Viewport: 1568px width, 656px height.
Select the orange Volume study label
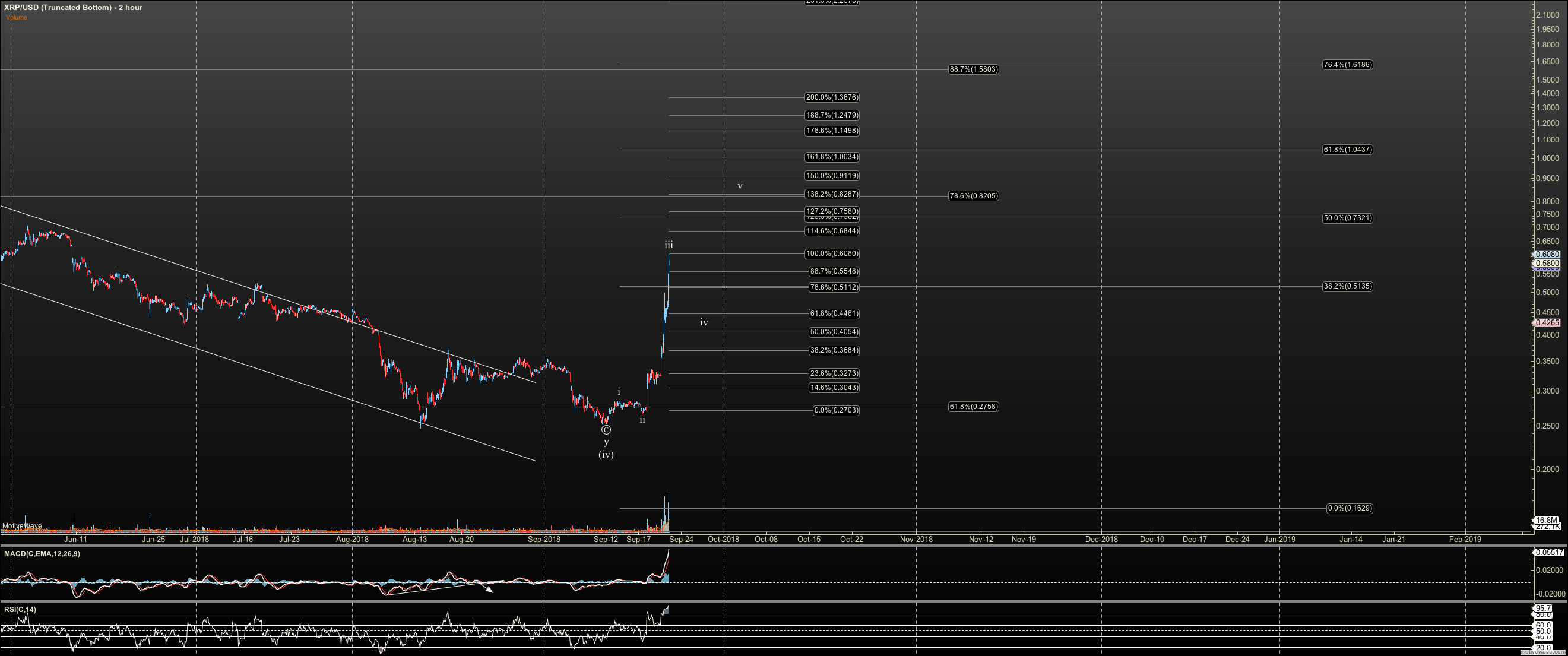click(17, 17)
